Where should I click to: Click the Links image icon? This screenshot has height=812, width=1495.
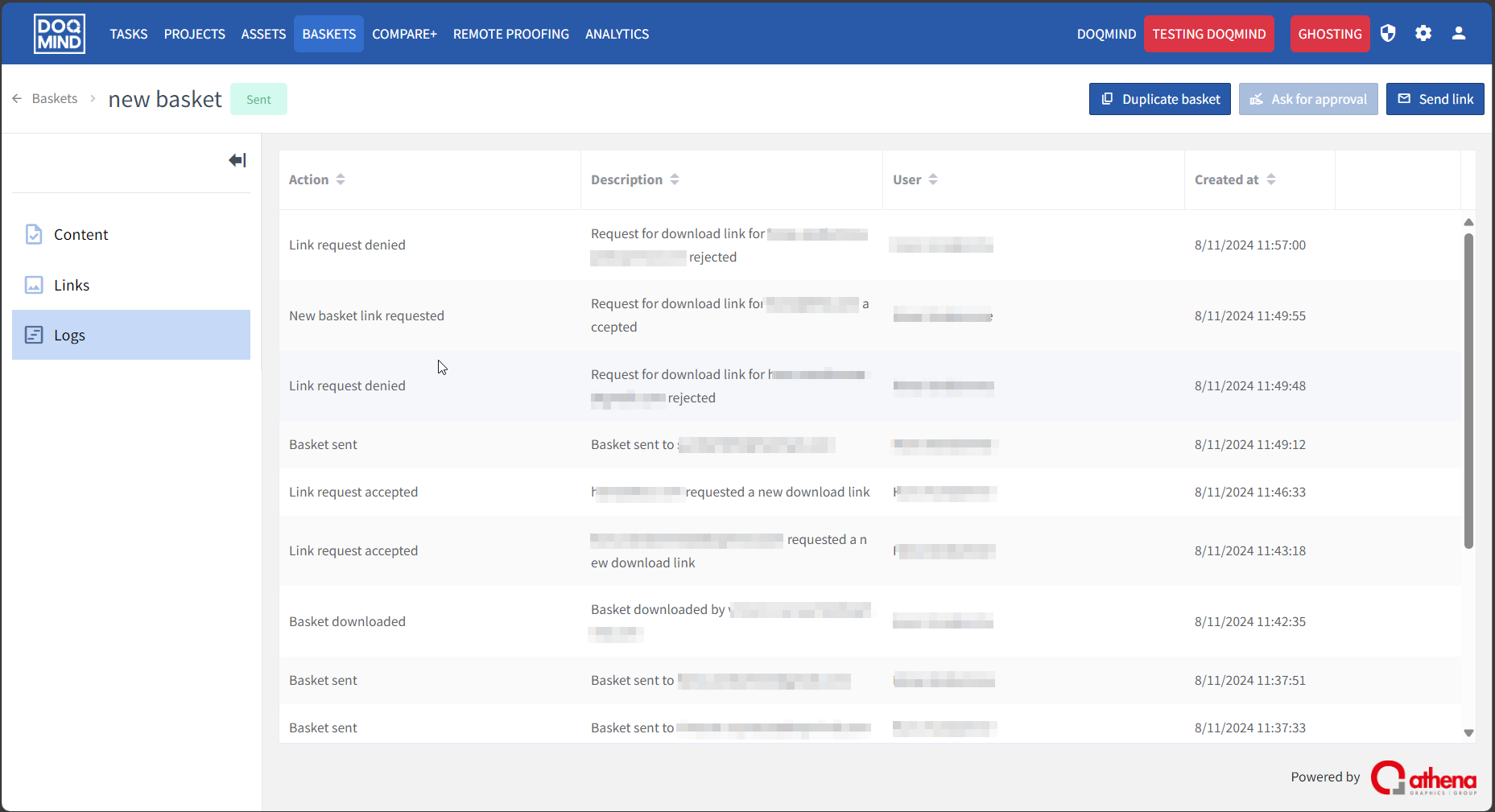click(x=34, y=285)
